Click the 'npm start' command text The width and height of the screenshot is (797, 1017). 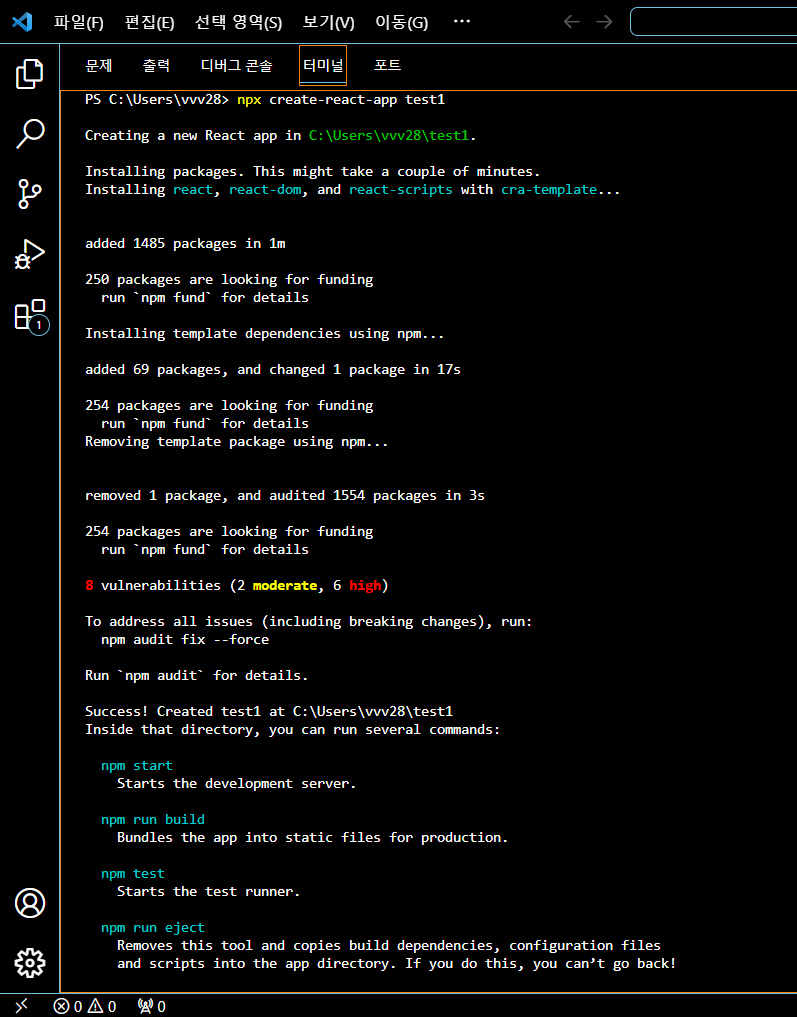(x=137, y=765)
